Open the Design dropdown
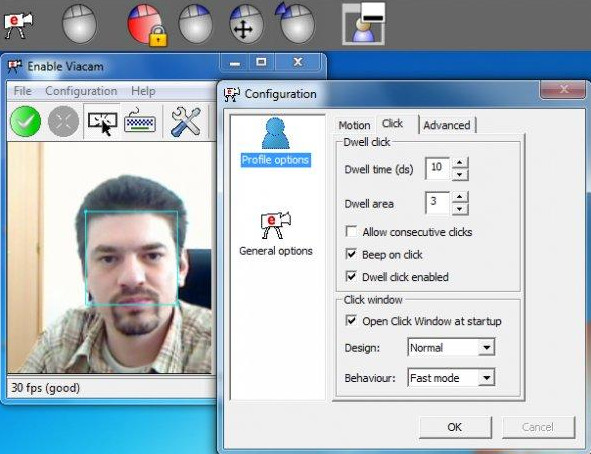 451,347
